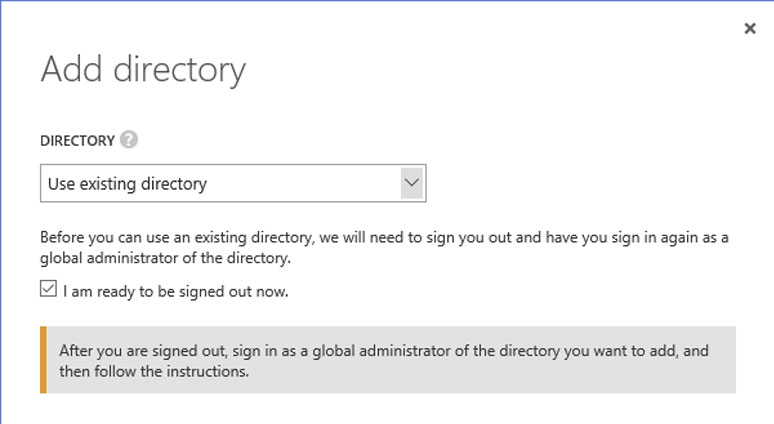The width and height of the screenshot is (774, 424).
Task: Click 'then follow the instructions' text in banner
Action: tap(153, 372)
